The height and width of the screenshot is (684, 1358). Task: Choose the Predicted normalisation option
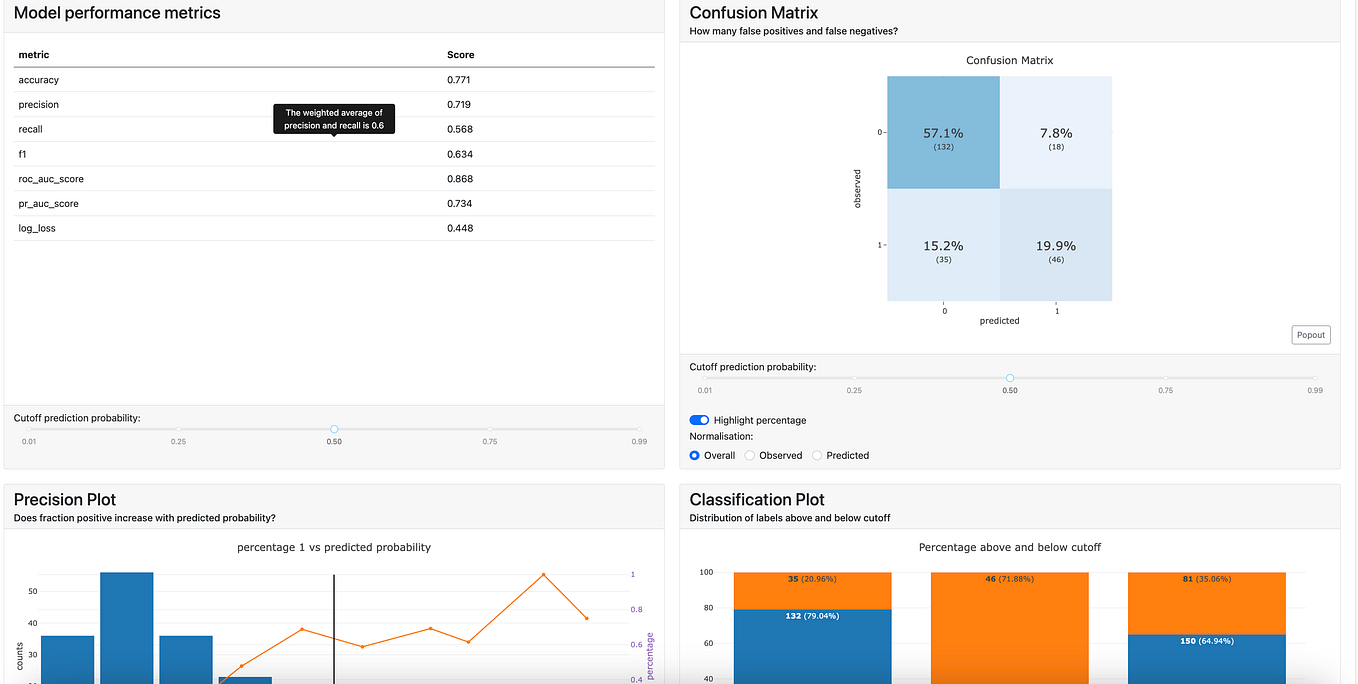pyautogui.click(x=817, y=455)
